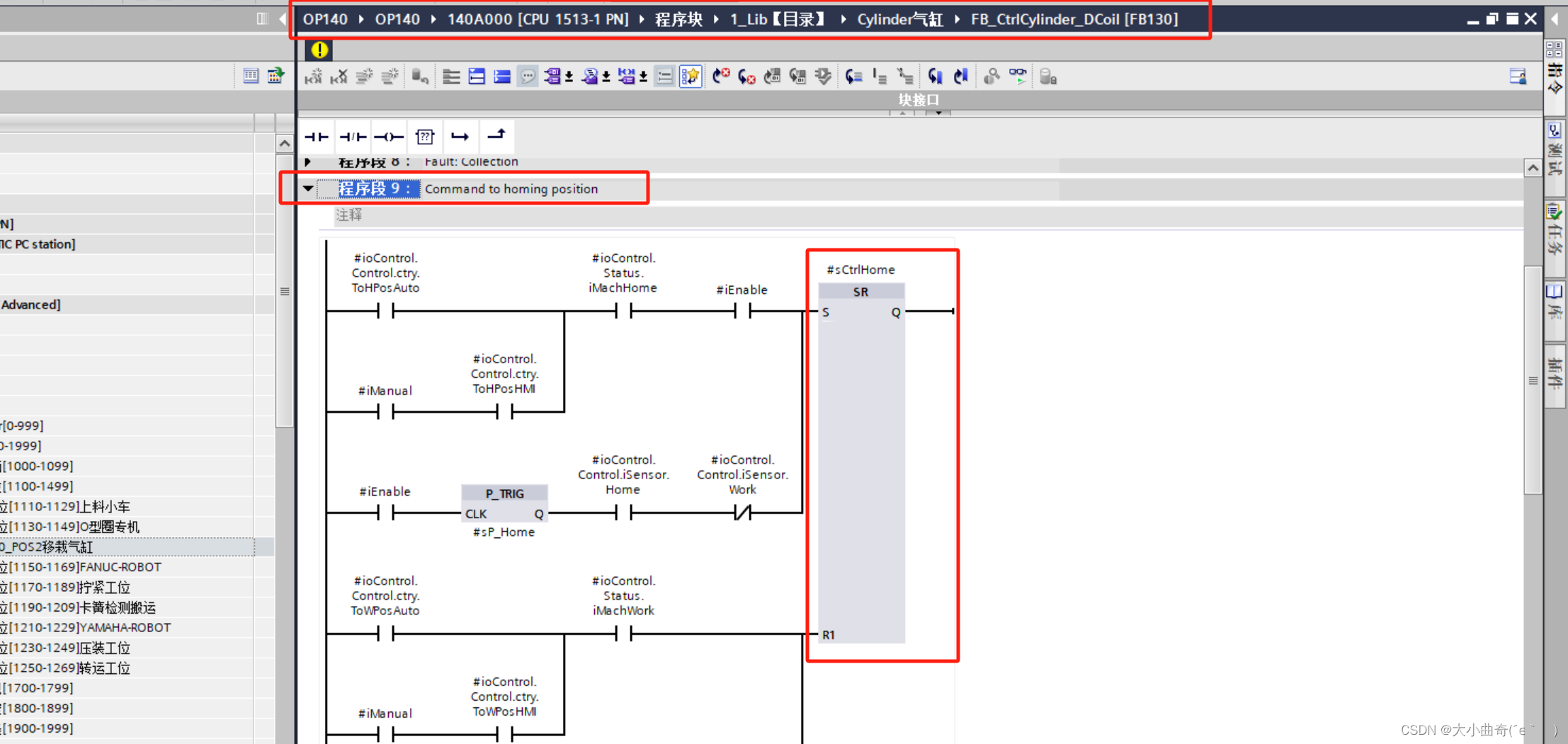The width and height of the screenshot is (1568, 744).
Task: Expand collapsed network 8 Fault Collection
Action: tap(308, 162)
